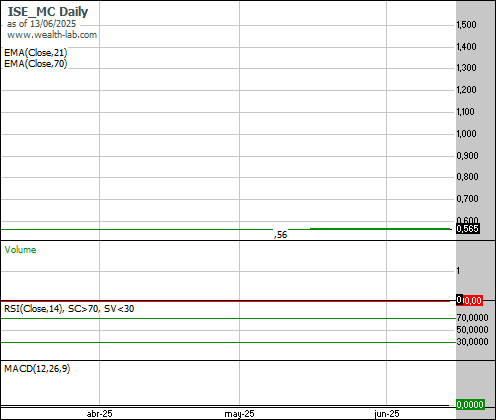This screenshot has width=496, height=420.
Task: Click the 0,700 price axis label
Action: coord(467,199)
